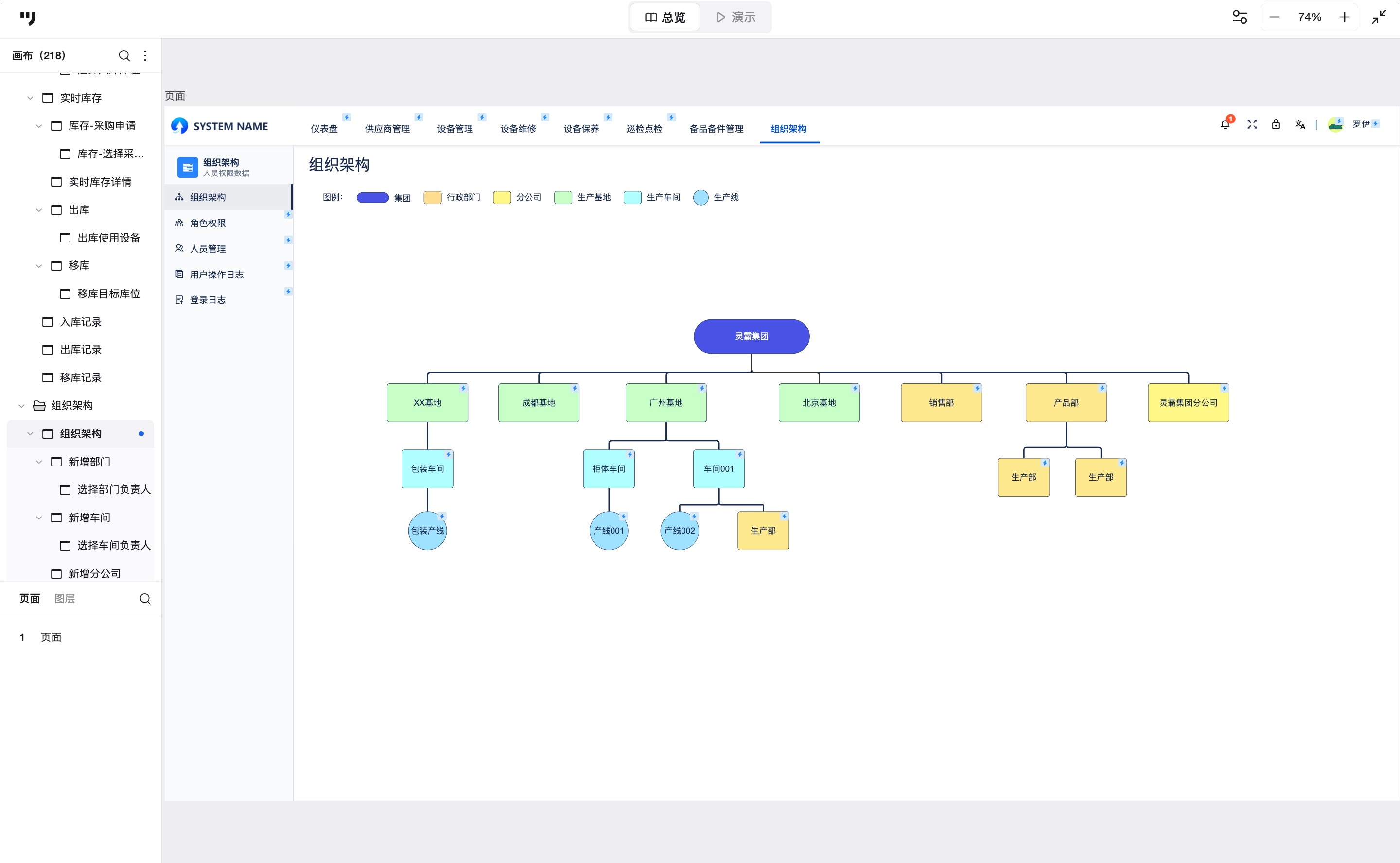
Task: Open the preview settings sliders icon
Action: pos(1240,17)
